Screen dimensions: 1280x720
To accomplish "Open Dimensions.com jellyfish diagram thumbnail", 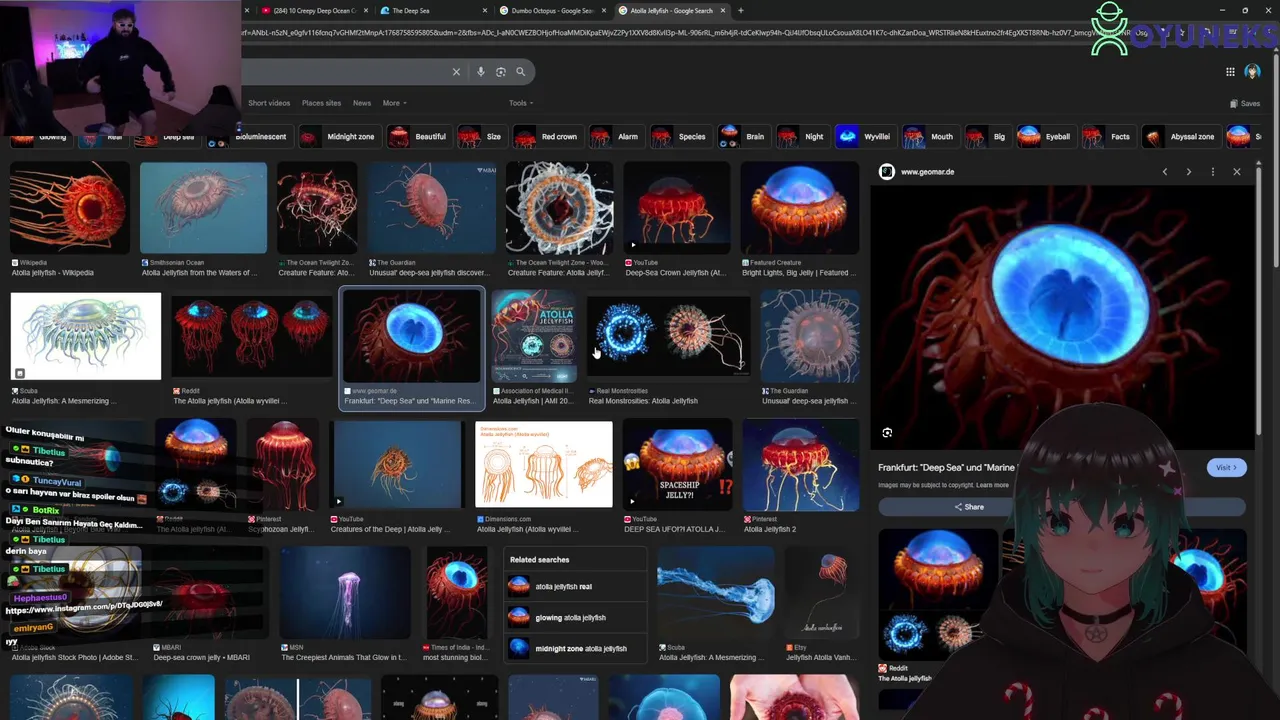I will point(544,464).
